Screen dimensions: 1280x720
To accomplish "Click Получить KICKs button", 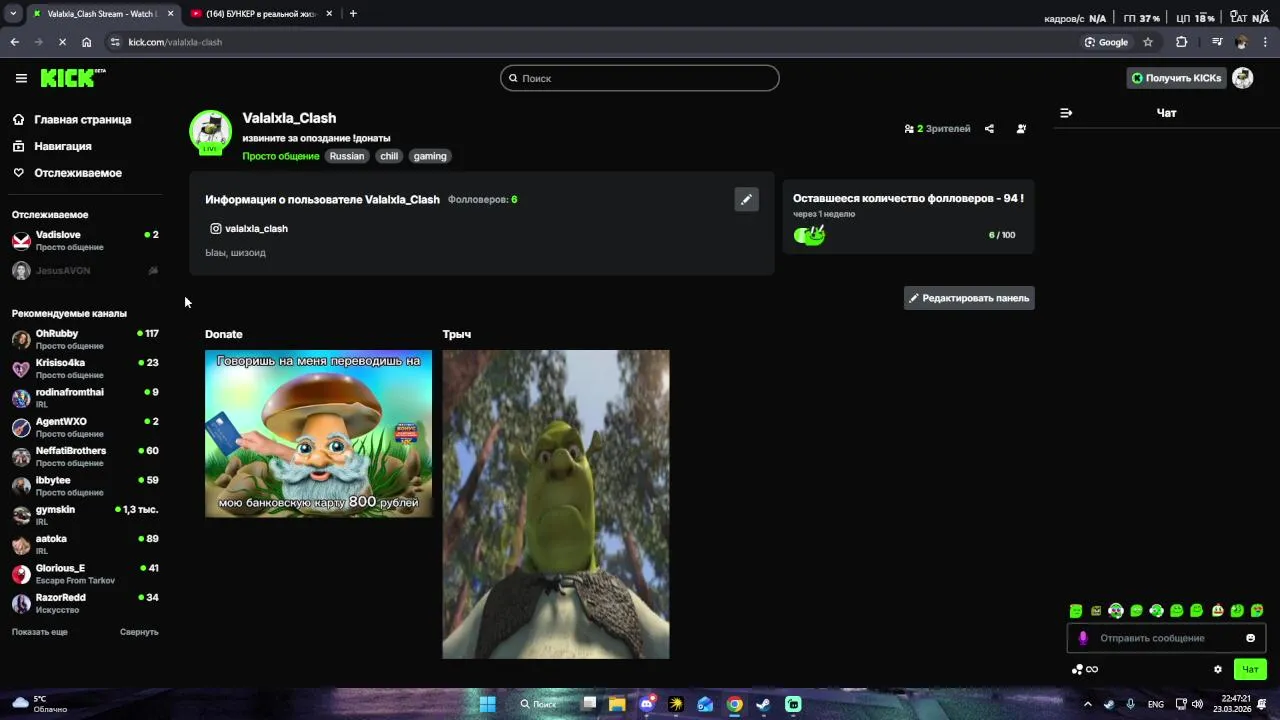I will 1176,78.
